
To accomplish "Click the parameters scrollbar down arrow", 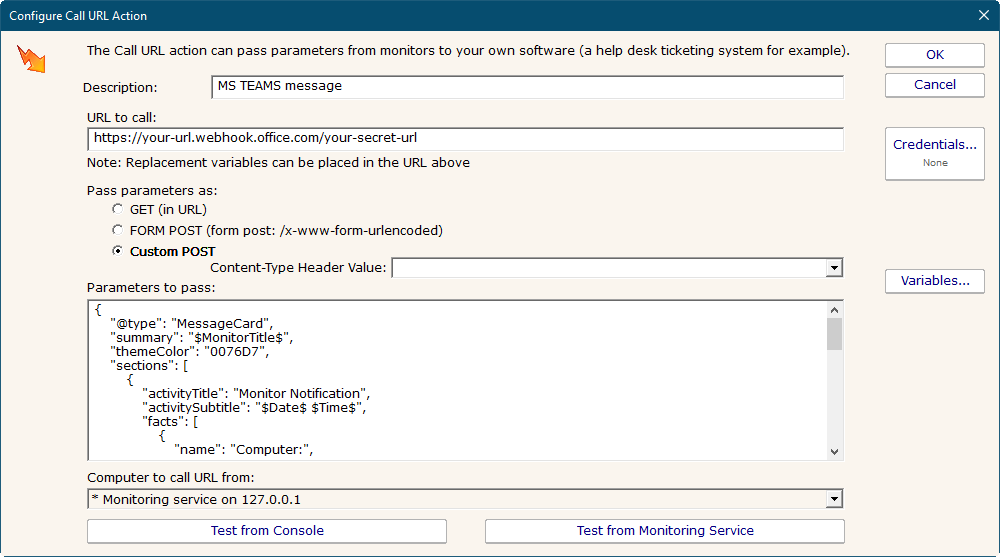I will coord(834,451).
